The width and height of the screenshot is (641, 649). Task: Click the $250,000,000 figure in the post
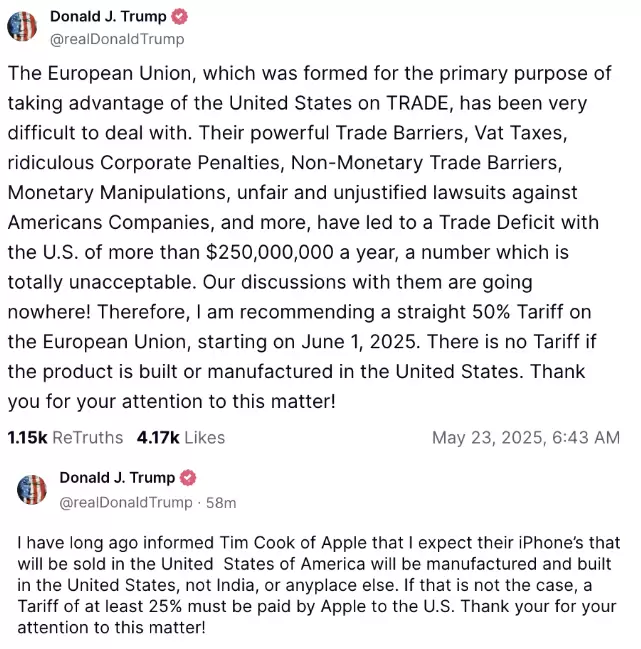269,252
